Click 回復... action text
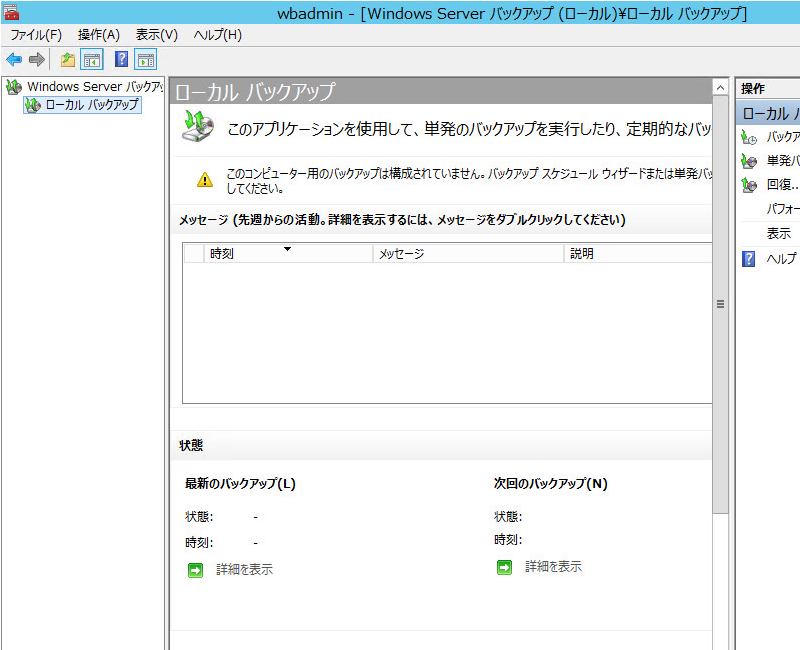This screenshot has height=650, width=800. coord(782,184)
